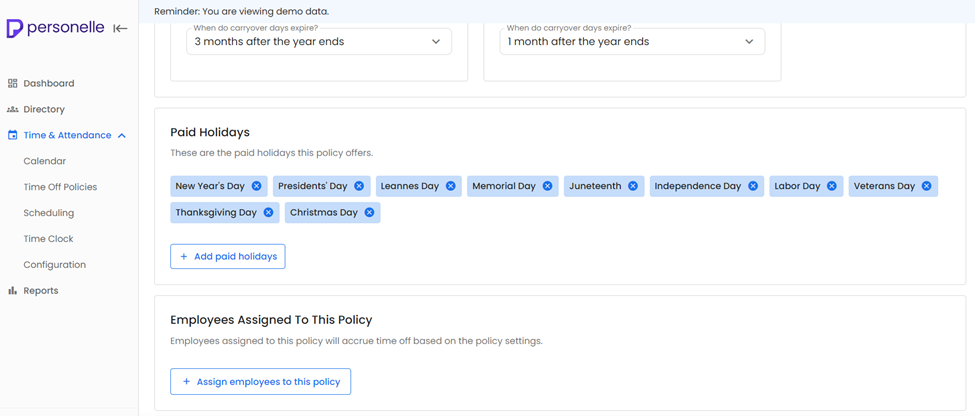Open the '3 months after the year ends' dropdown

[x=319, y=42]
